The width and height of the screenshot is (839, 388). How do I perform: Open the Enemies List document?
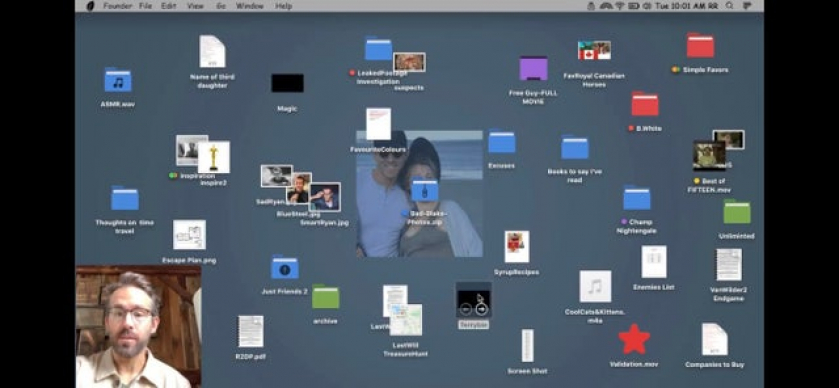654,262
